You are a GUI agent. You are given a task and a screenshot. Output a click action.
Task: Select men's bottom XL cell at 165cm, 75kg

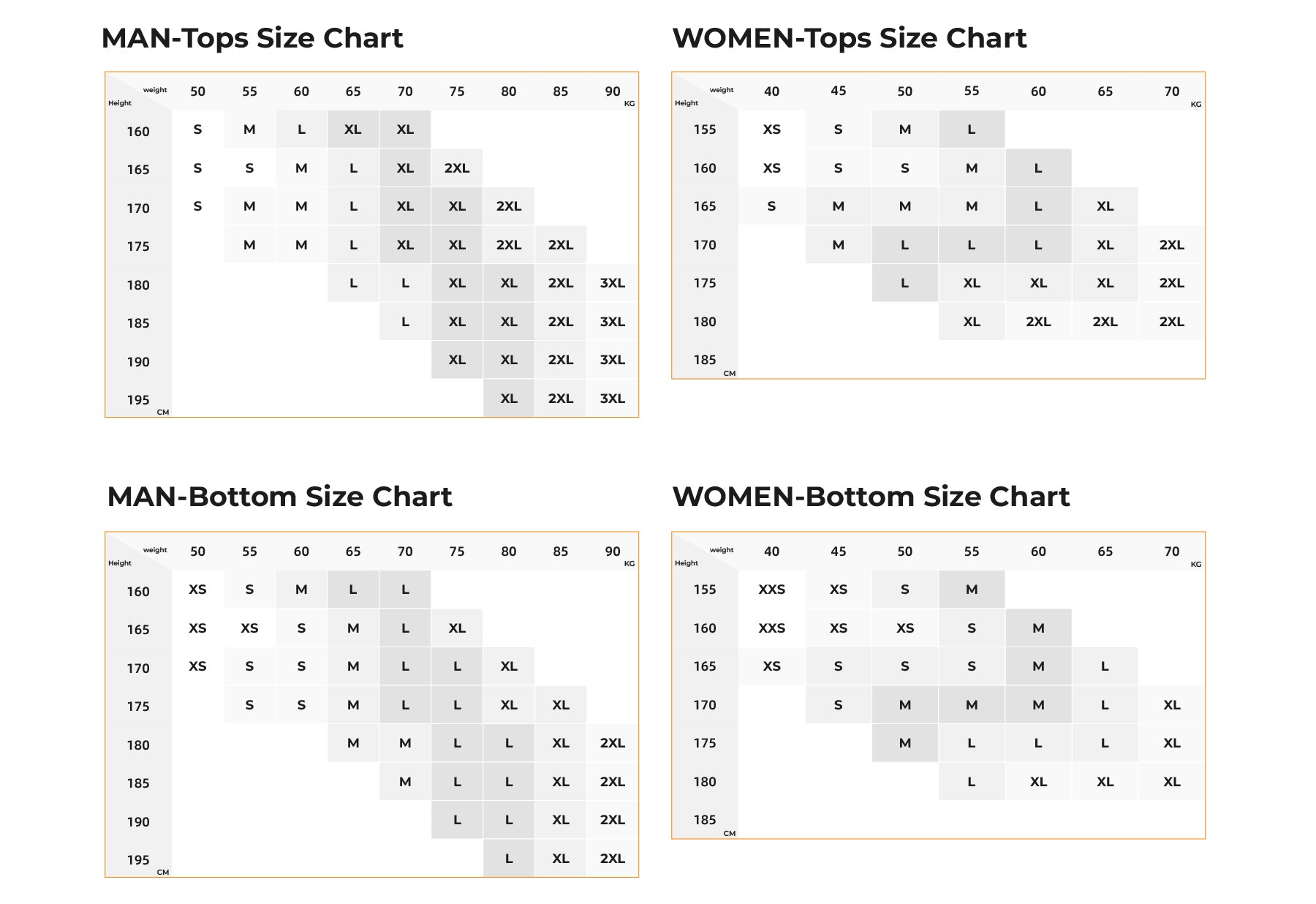[457, 628]
